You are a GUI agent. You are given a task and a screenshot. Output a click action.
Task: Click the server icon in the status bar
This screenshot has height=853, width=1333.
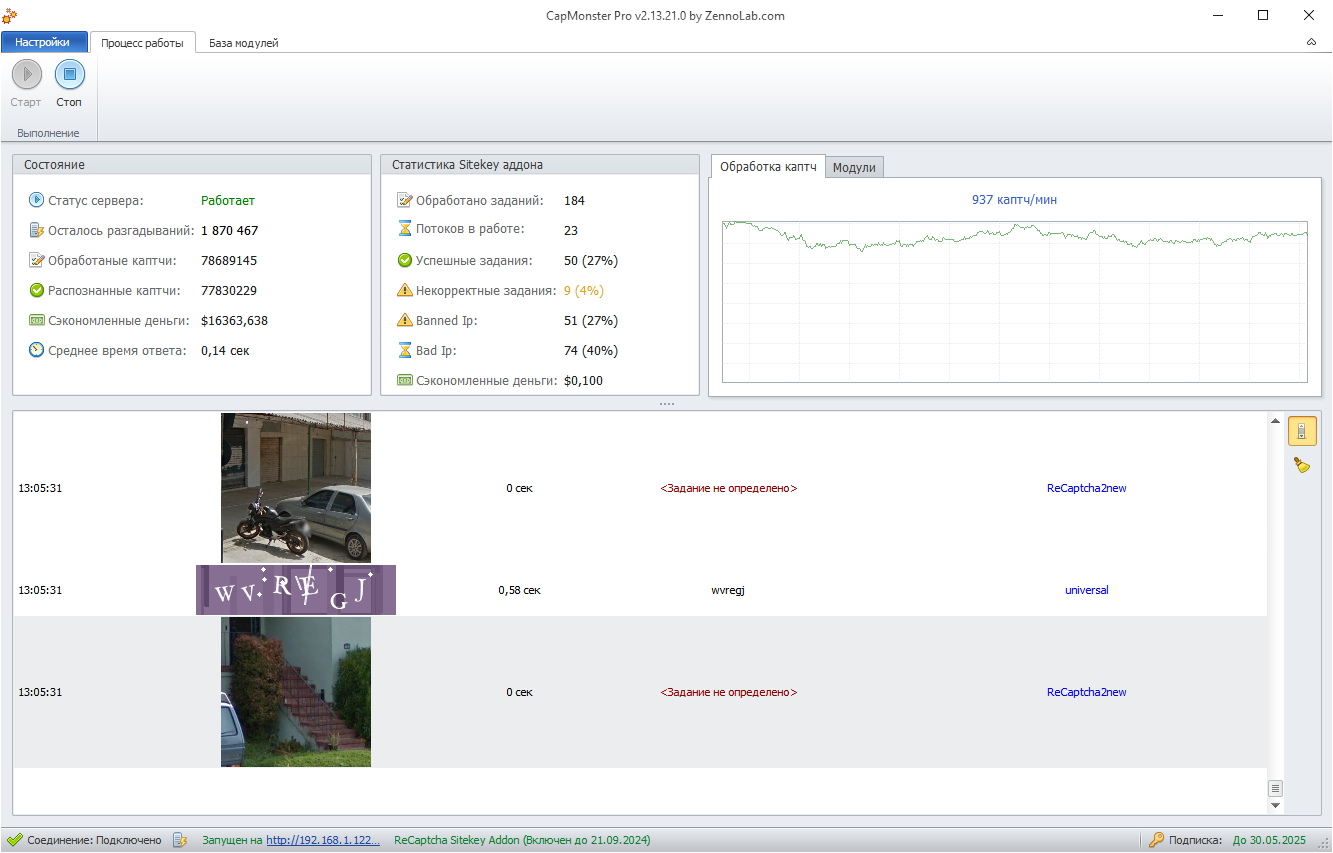tap(180, 840)
